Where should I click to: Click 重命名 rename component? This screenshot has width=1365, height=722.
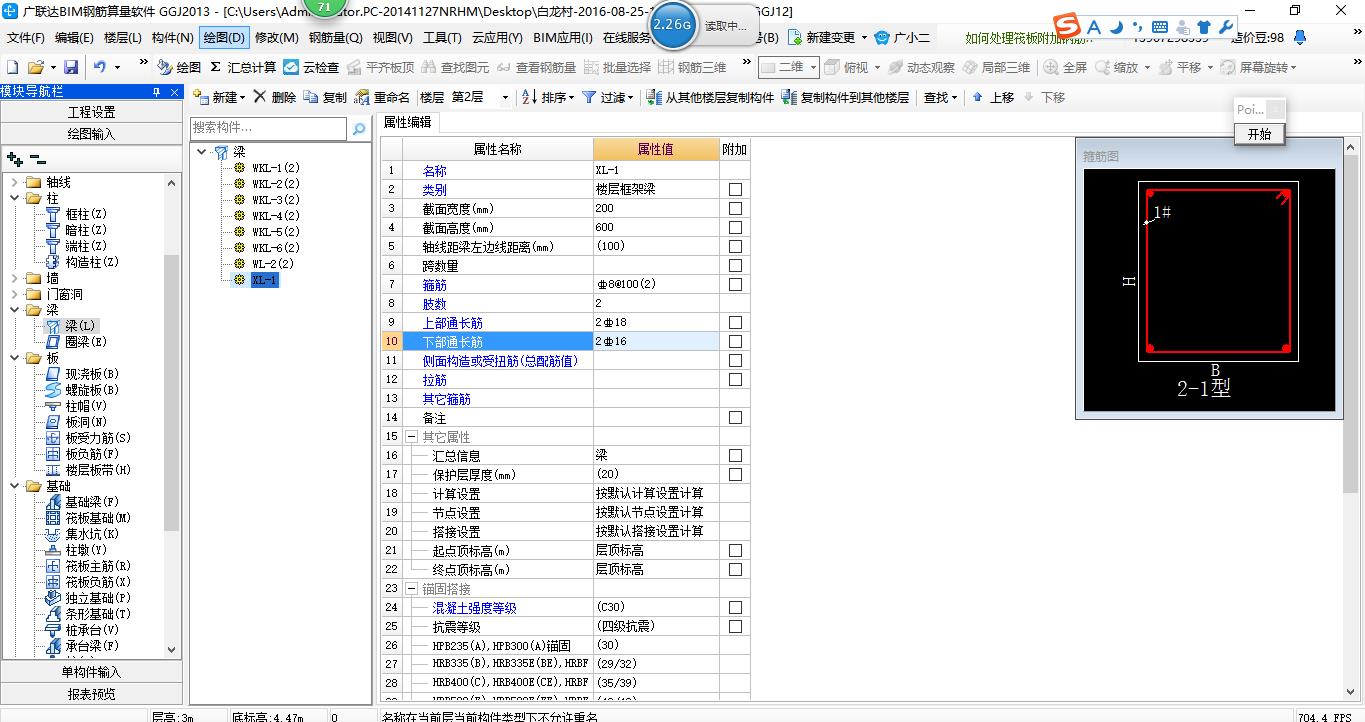[382, 97]
